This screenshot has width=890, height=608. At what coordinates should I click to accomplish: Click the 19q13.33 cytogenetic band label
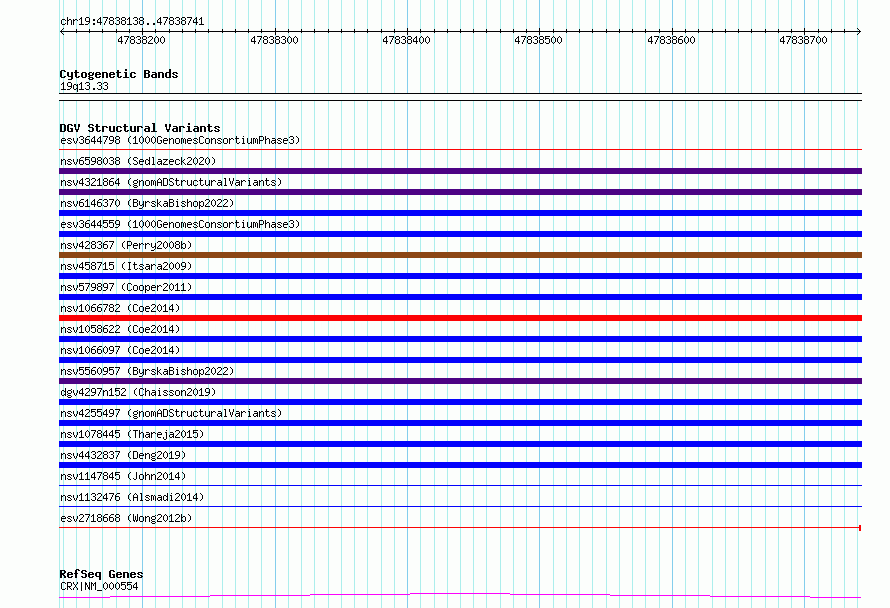(x=84, y=86)
